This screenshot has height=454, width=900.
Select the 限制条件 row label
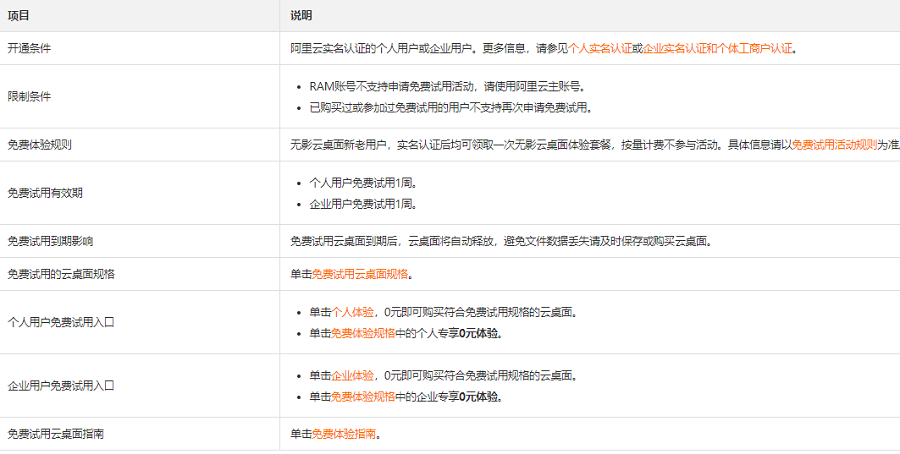coord(29,96)
